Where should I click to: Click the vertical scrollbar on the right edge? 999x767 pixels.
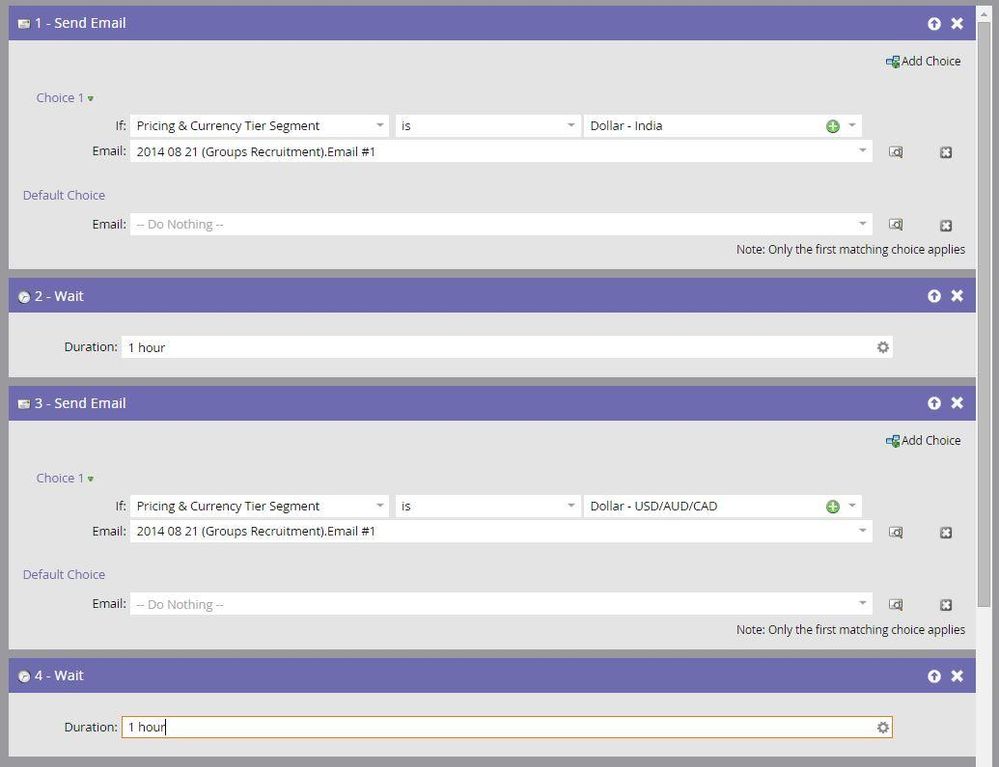point(988,300)
